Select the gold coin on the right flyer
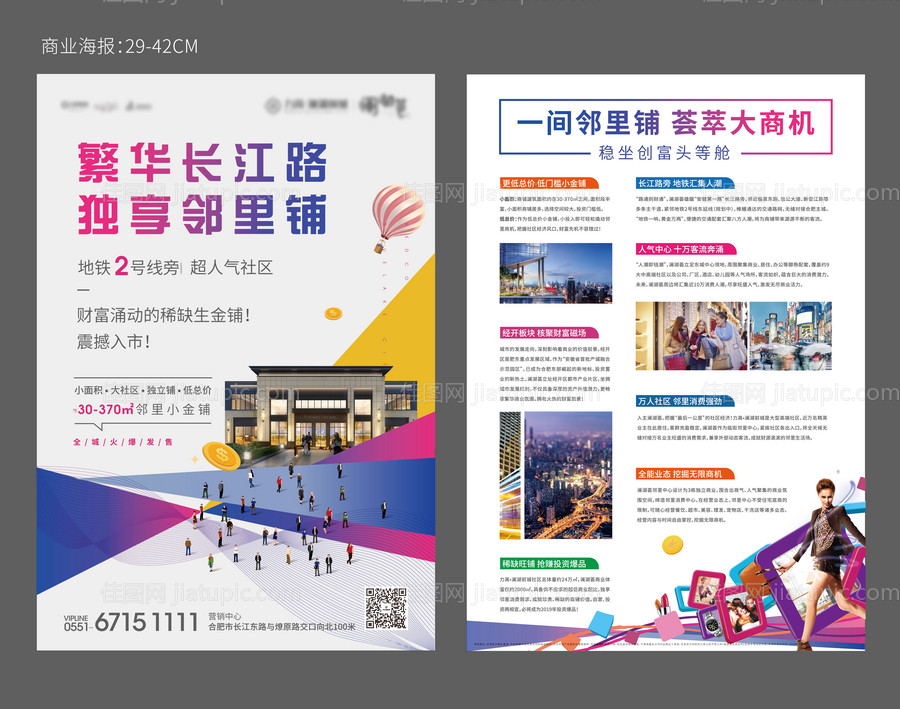 [x=672, y=545]
